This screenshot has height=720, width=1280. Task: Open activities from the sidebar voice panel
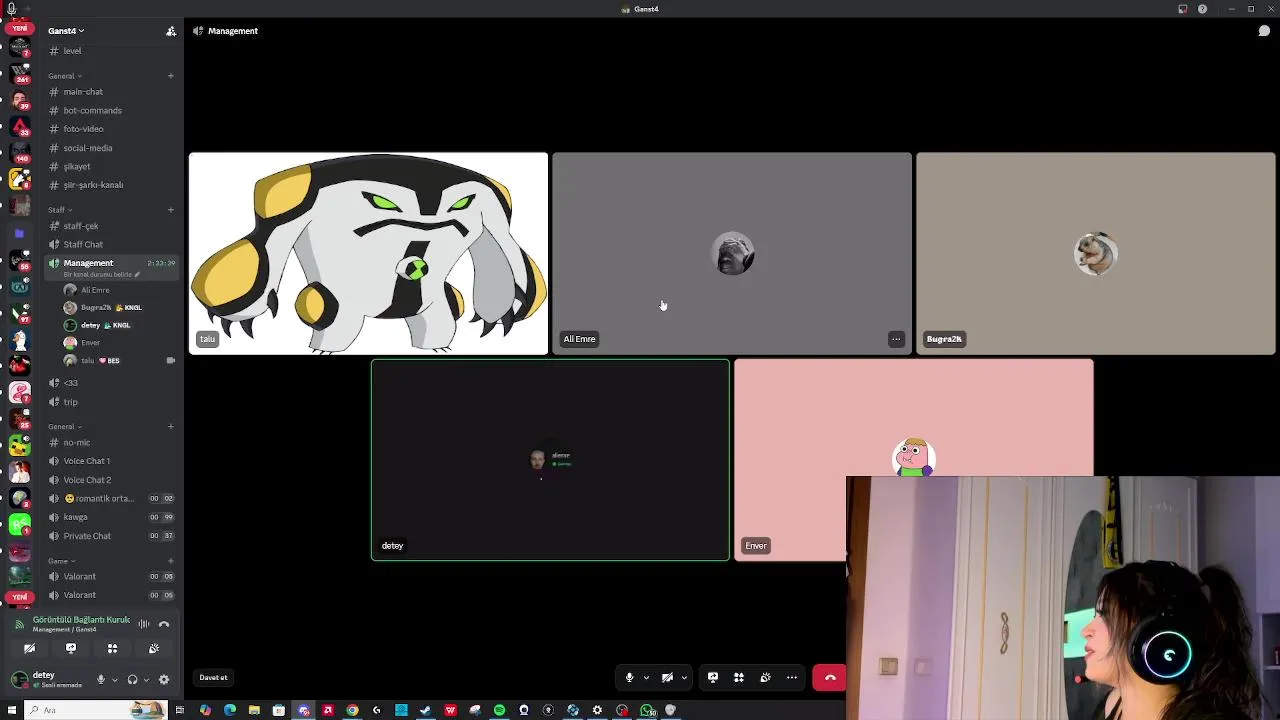click(x=112, y=648)
